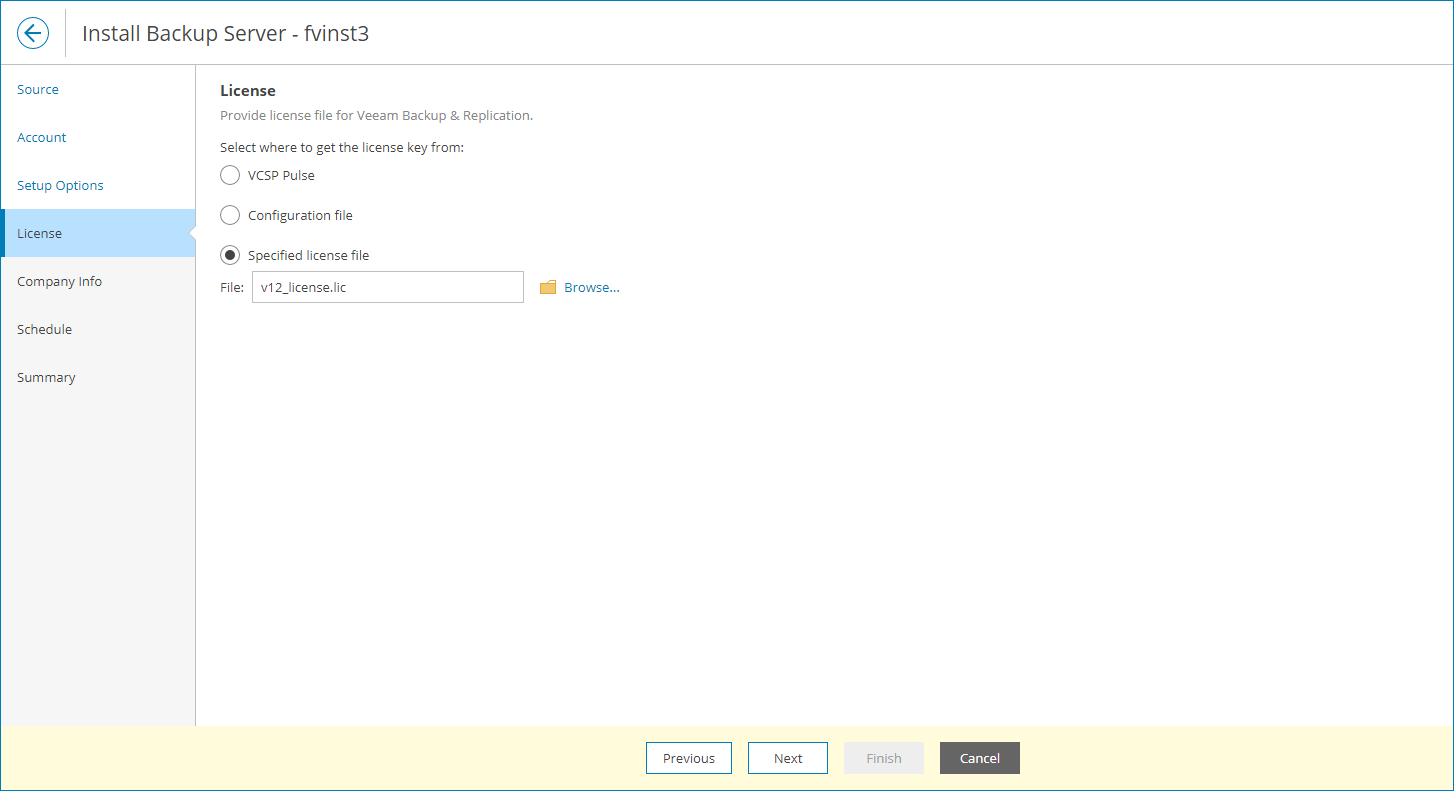Choose the Configuration file option
The width and height of the screenshot is (1454, 791).
coord(229,215)
